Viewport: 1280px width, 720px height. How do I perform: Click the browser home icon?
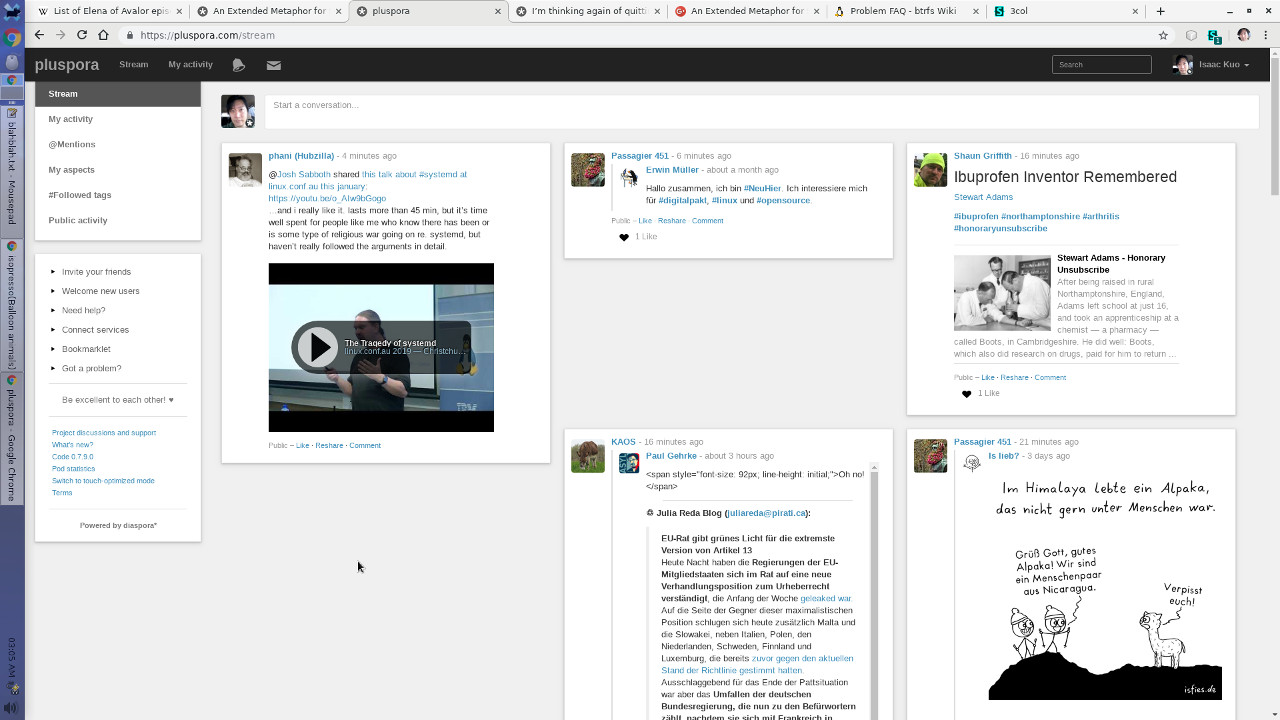click(103, 35)
